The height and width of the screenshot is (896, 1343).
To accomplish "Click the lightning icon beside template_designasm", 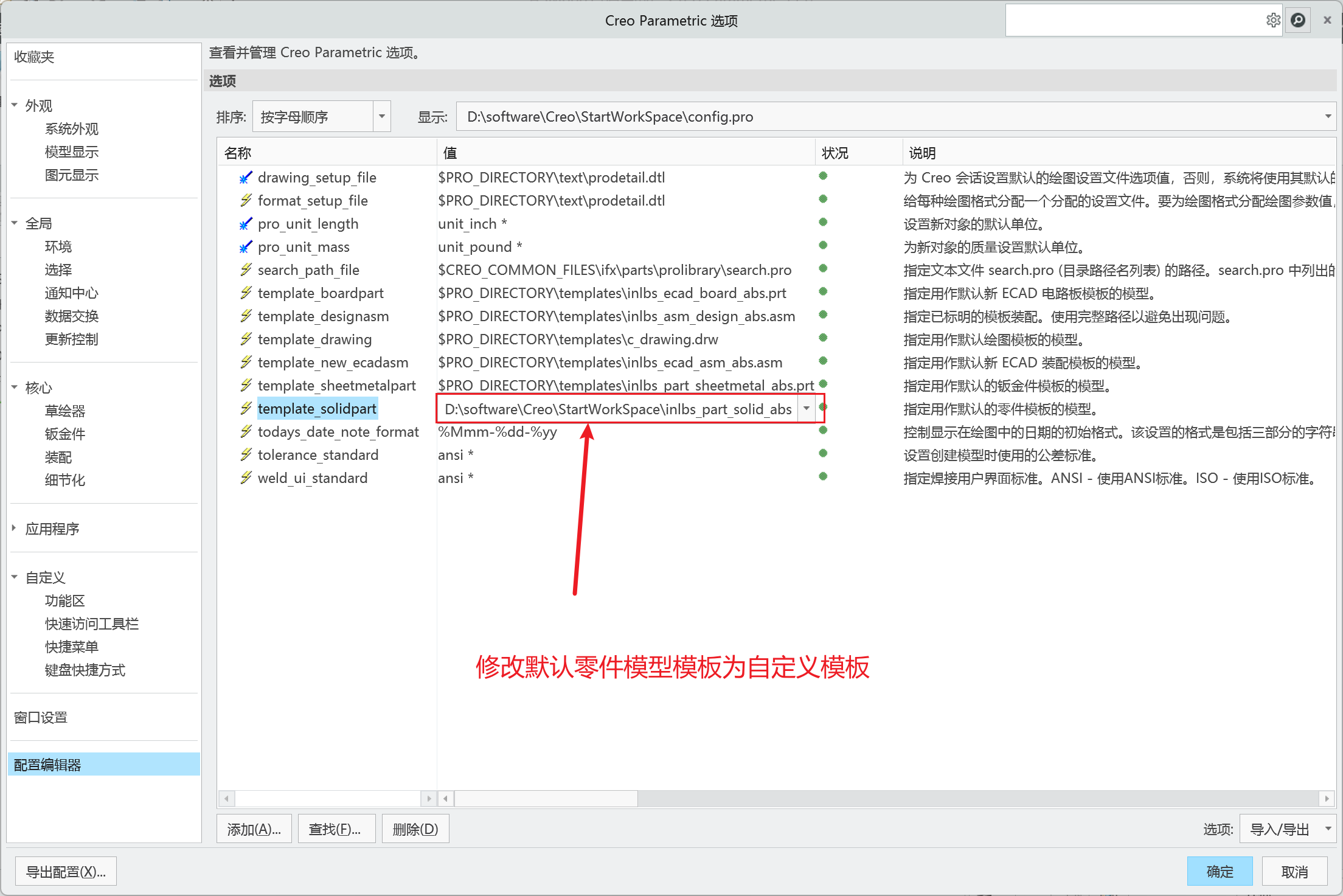I will pyautogui.click(x=246, y=316).
